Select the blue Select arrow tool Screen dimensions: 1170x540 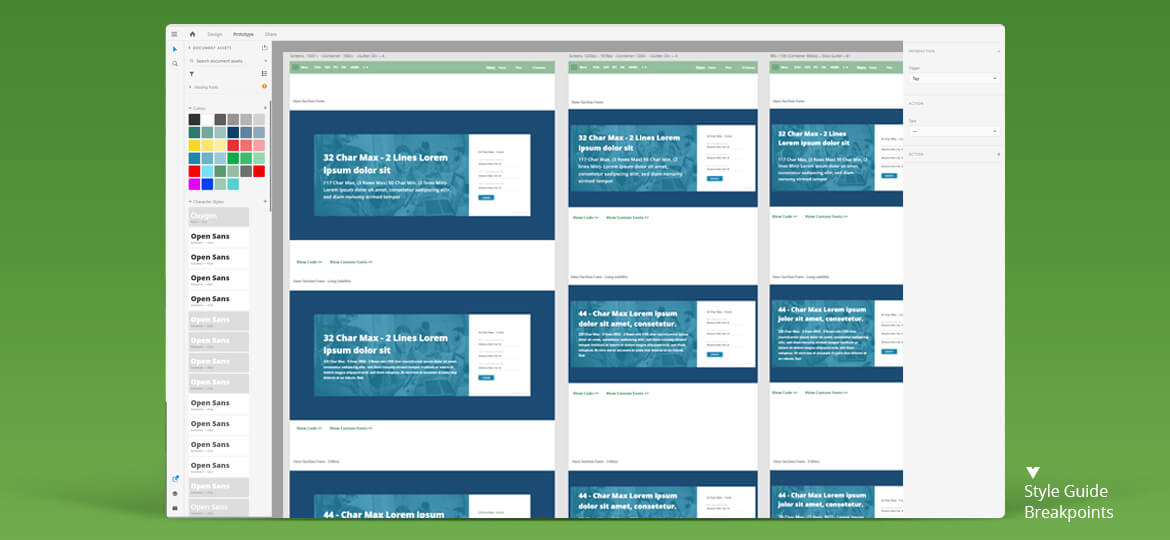click(x=175, y=49)
